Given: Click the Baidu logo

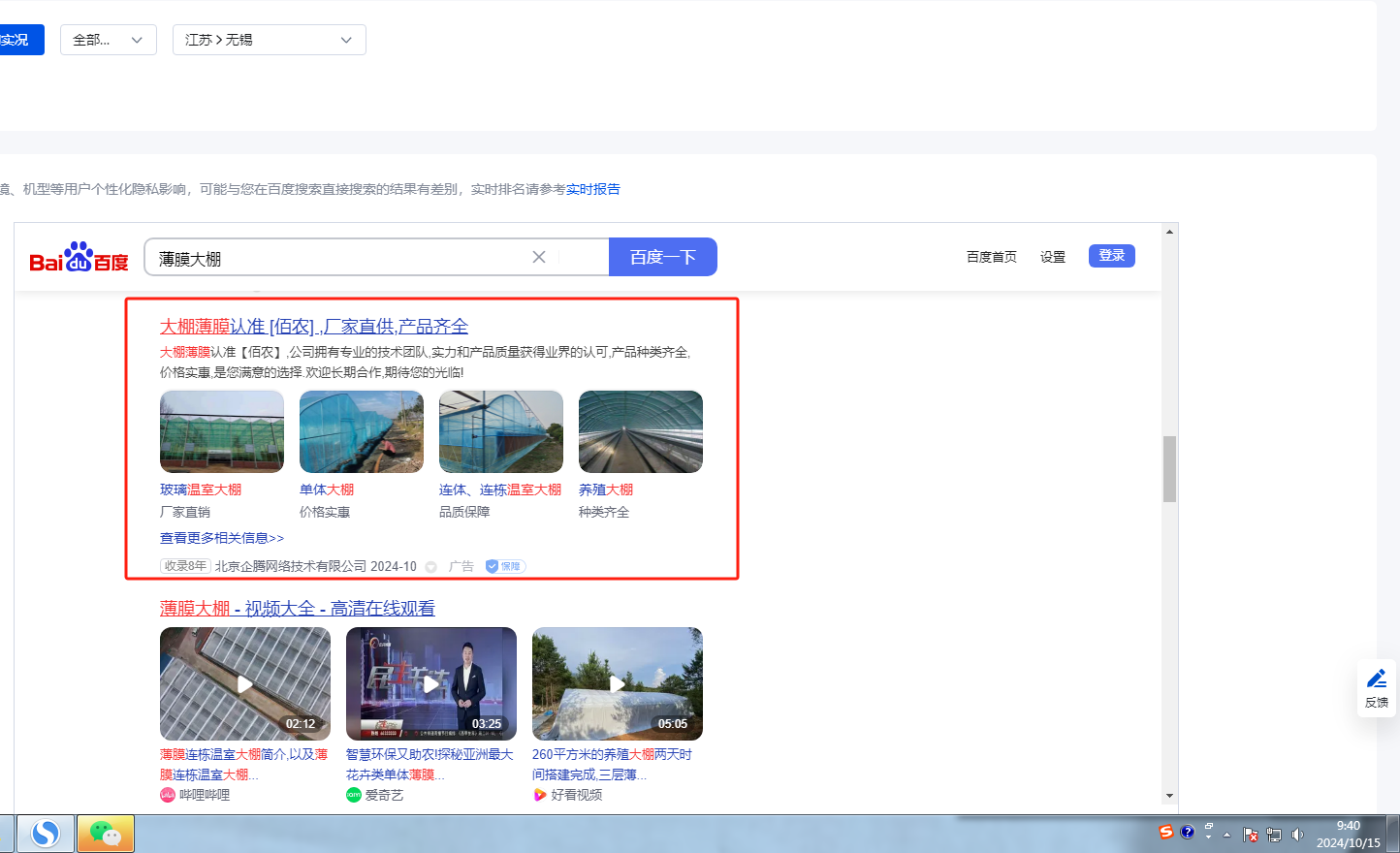Looking at the screenshot, I should click(79, 257).
